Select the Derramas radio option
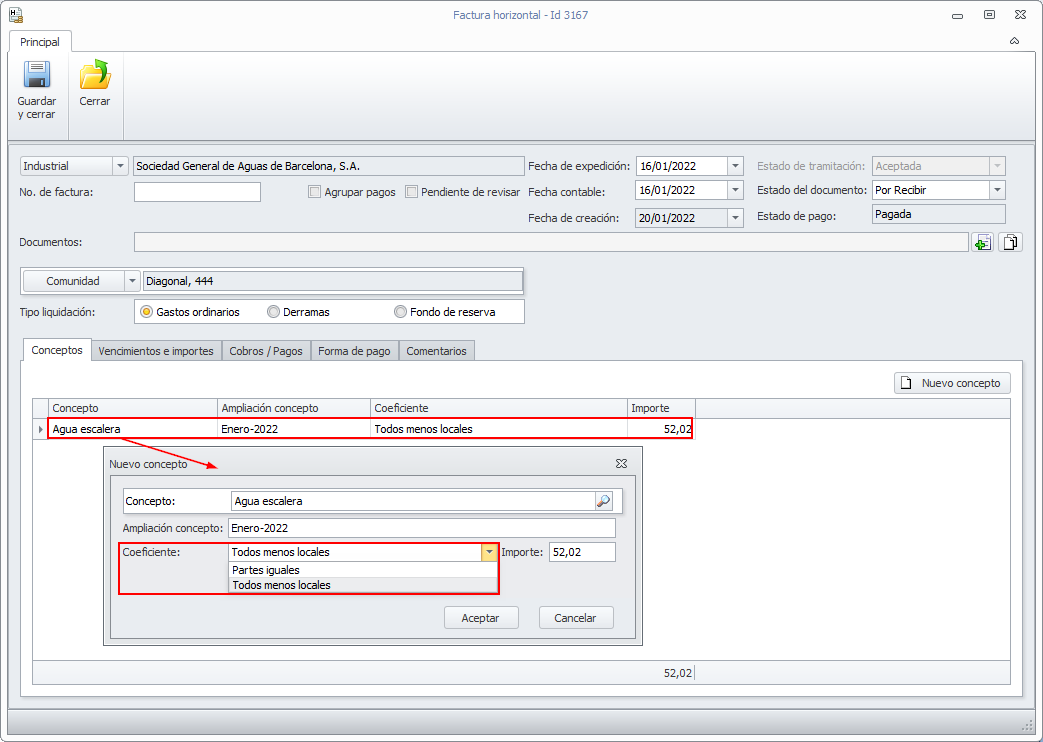 click(273, 312)
